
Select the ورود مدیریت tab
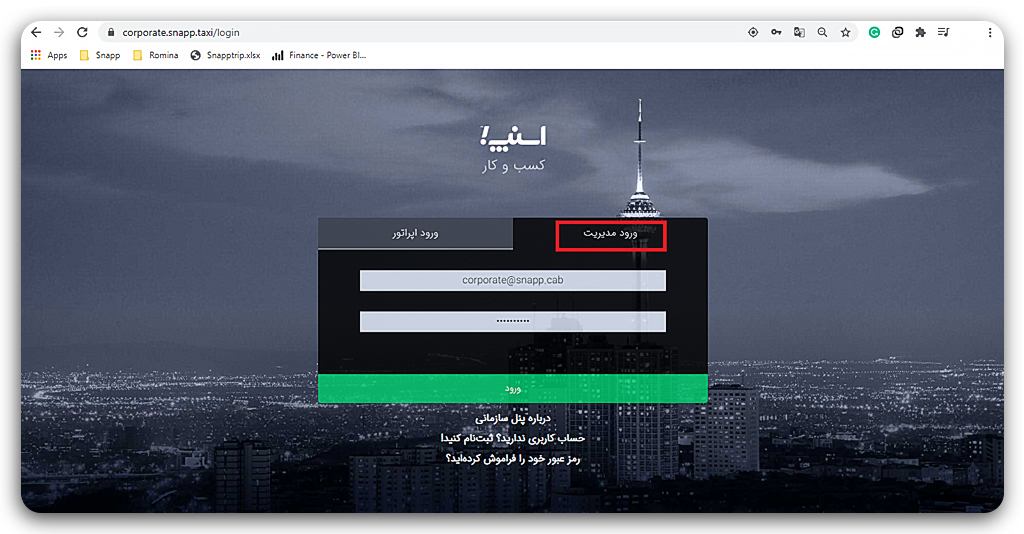click(610, 233)
